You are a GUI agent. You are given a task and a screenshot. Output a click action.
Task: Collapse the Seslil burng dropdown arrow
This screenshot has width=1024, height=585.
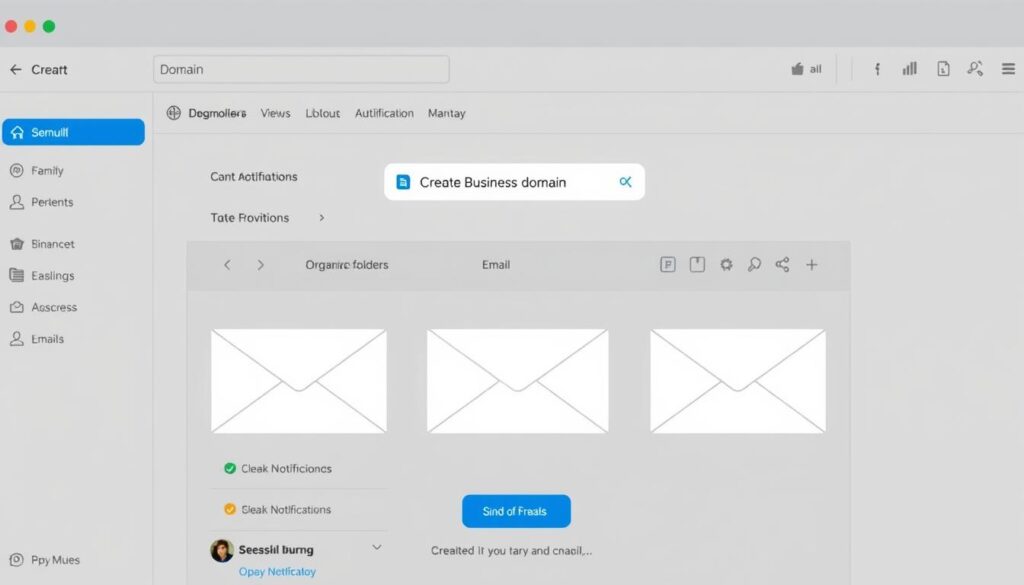[377, 548]
